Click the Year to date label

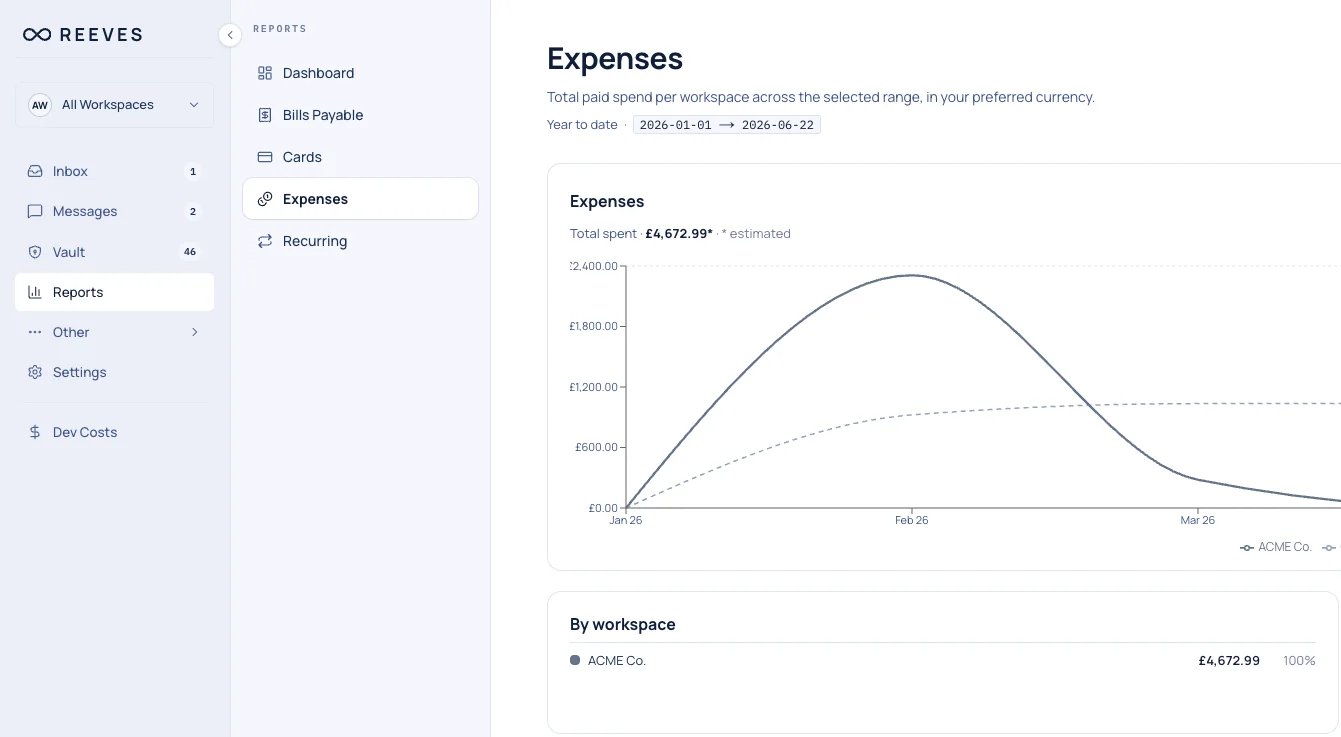(582, 125)
